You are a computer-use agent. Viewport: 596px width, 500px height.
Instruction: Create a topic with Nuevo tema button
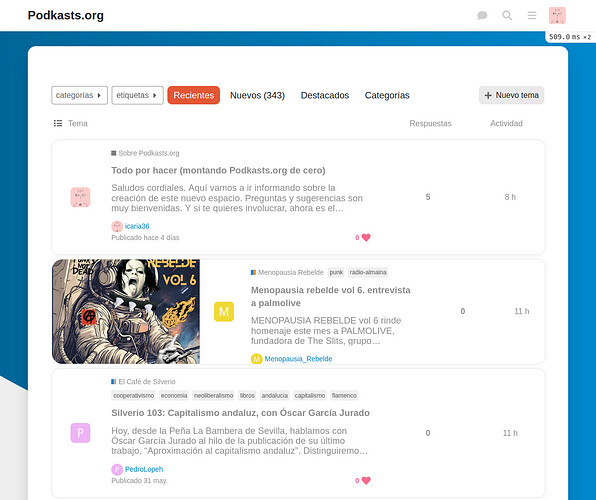point(511,95)
